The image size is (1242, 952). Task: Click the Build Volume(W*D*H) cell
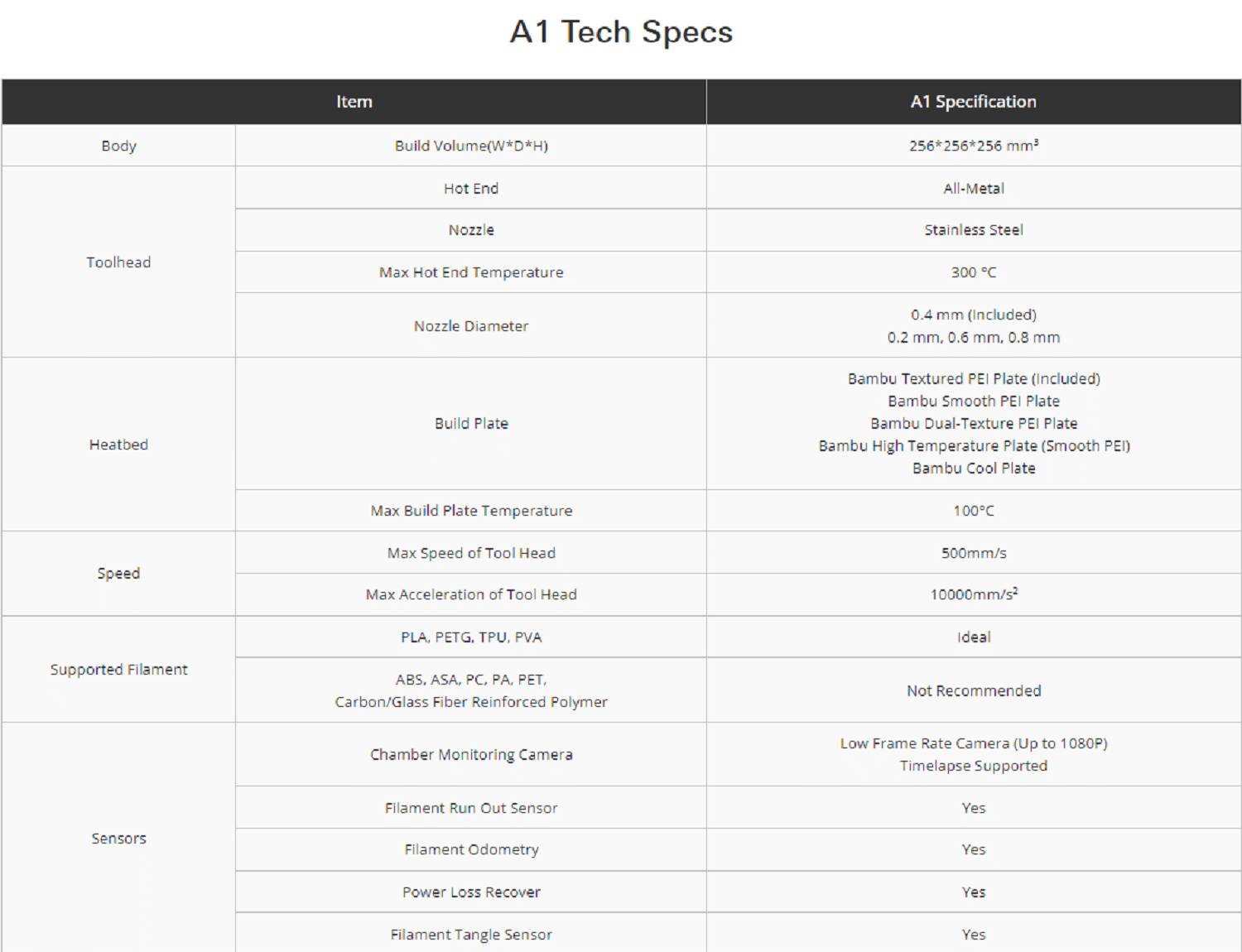(x=471, y=146)
